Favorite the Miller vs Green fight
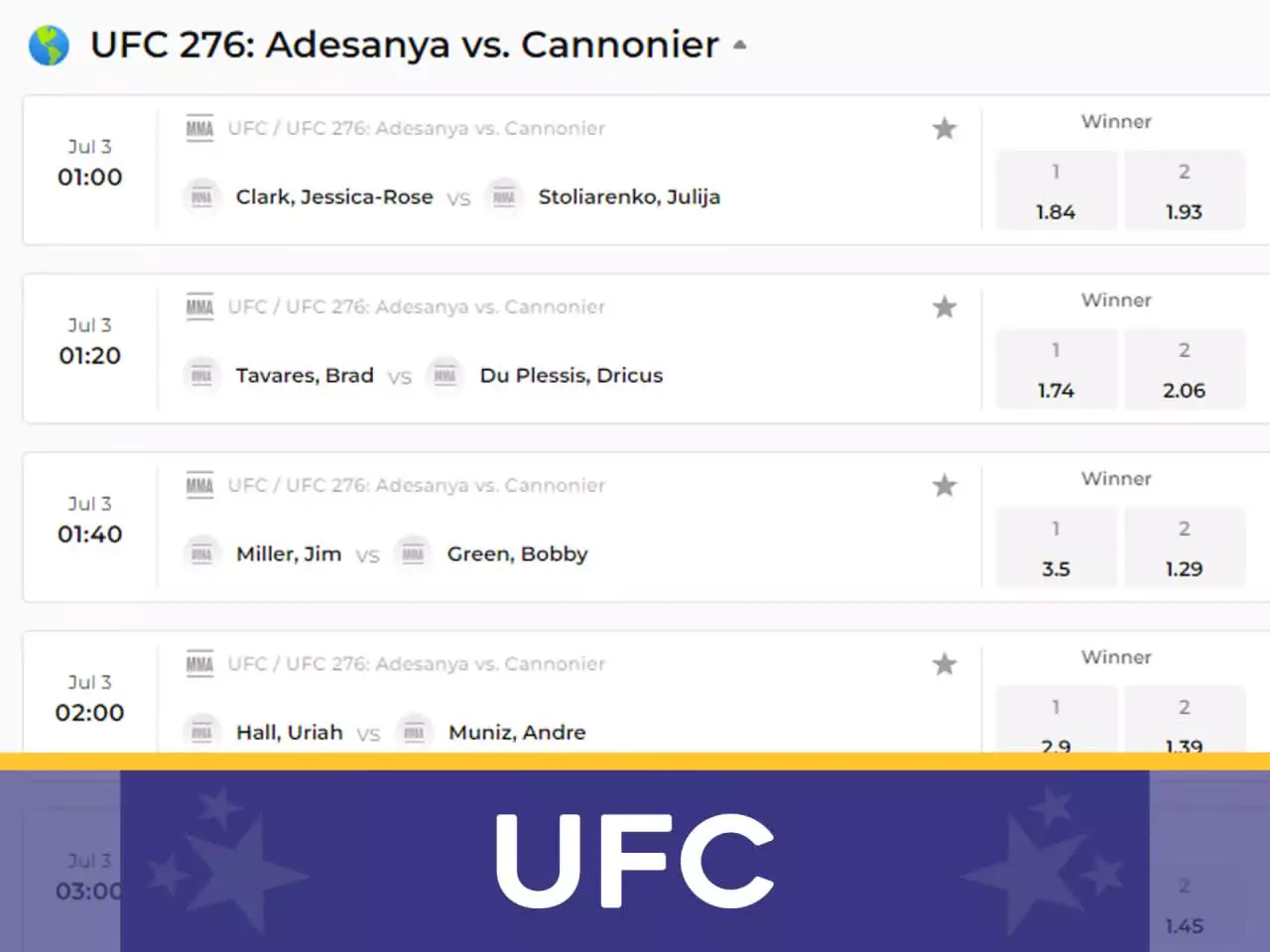 pyautogui.click(x=944, y=485)
